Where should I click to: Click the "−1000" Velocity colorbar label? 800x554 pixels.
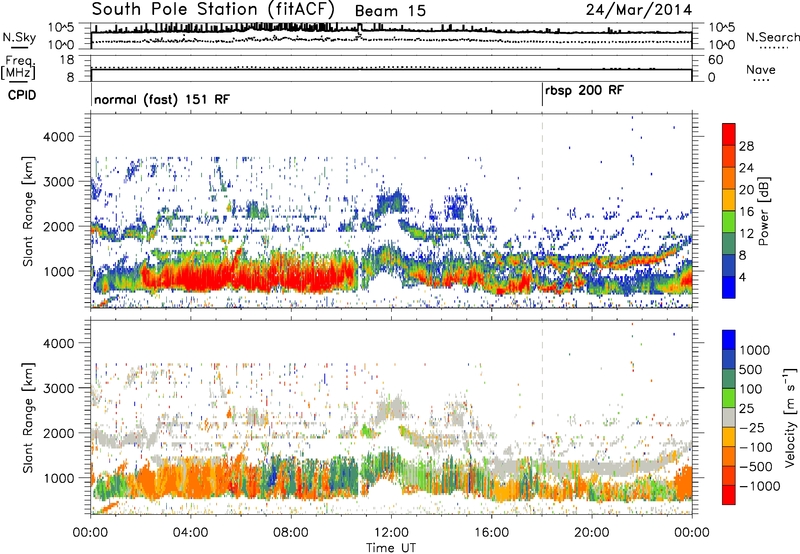tap(760, 486)
